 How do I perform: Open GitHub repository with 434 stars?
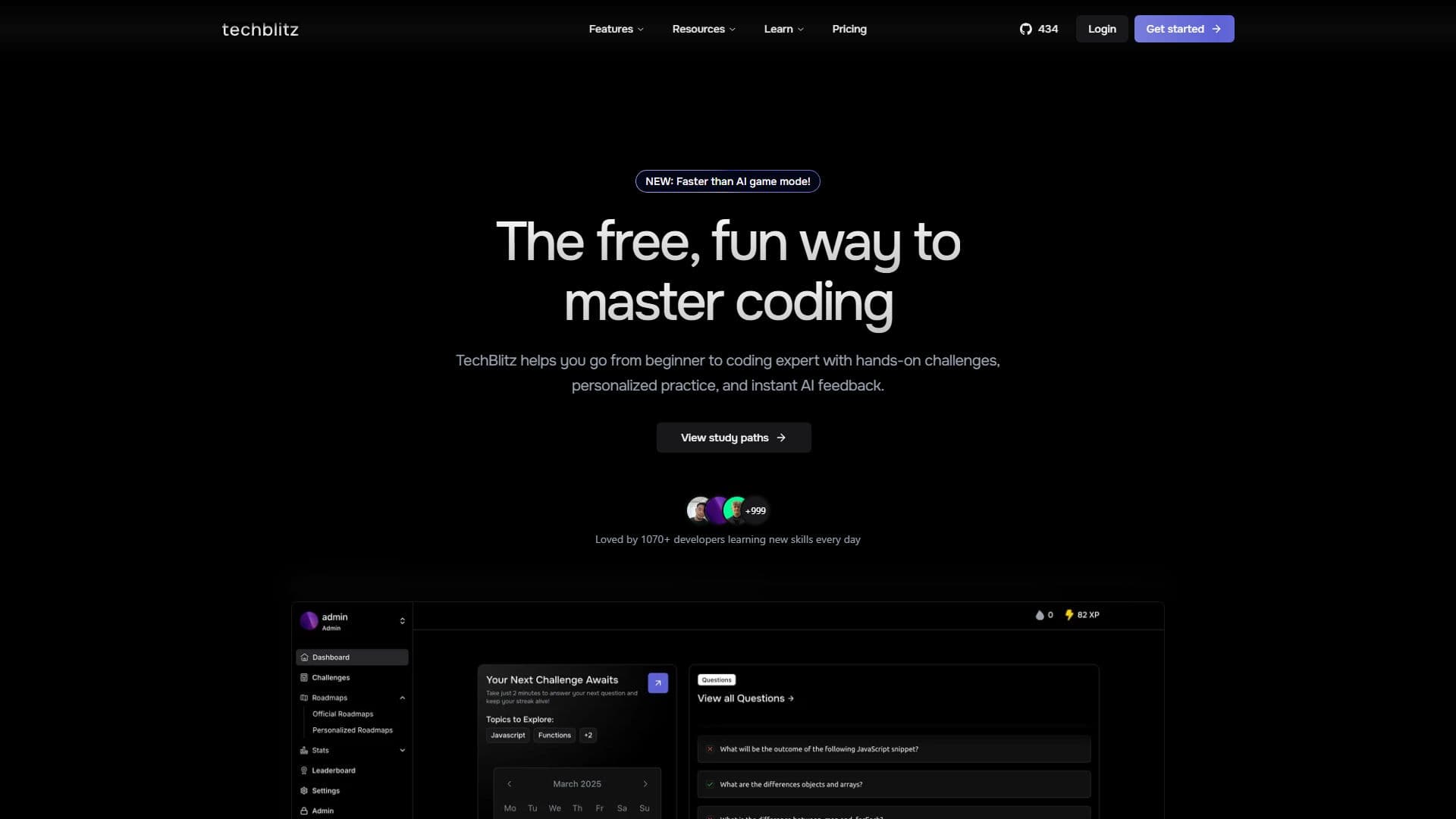1038,29
